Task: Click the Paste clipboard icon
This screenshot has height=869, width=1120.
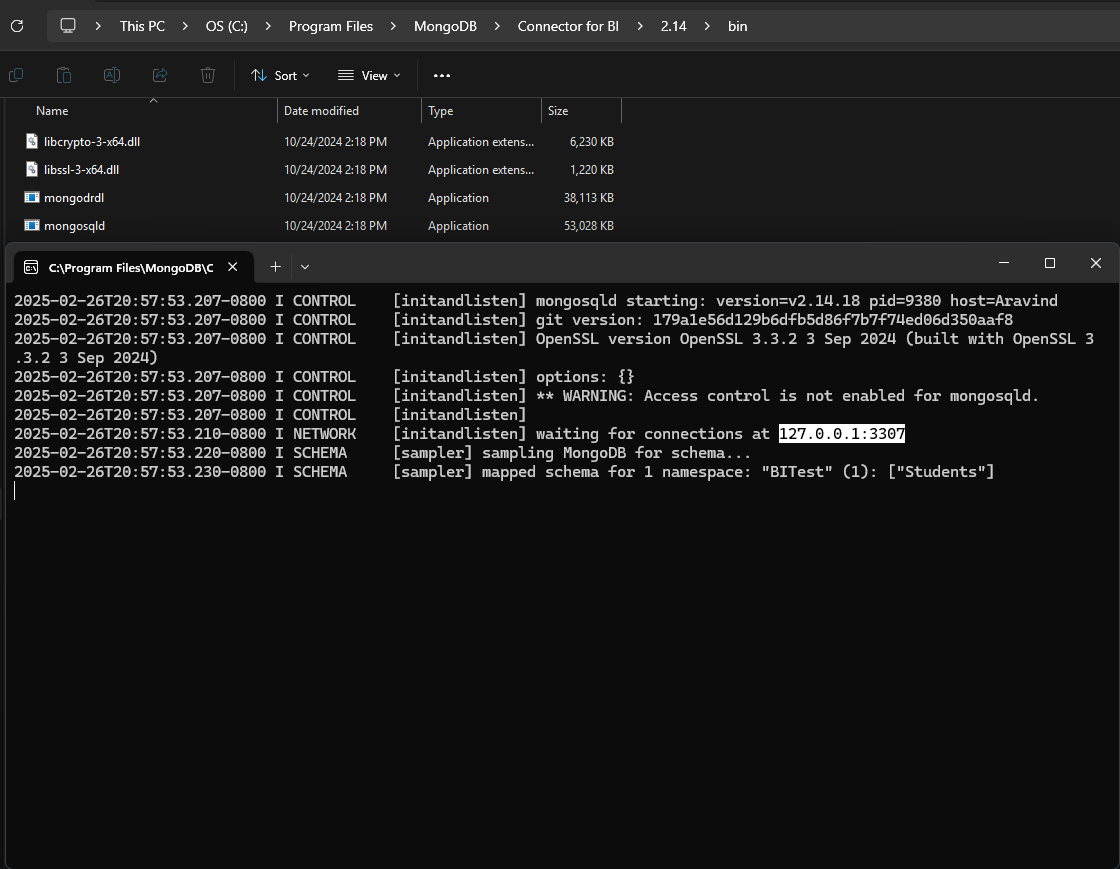Action: pyautogui.click(x=64, y=75)
